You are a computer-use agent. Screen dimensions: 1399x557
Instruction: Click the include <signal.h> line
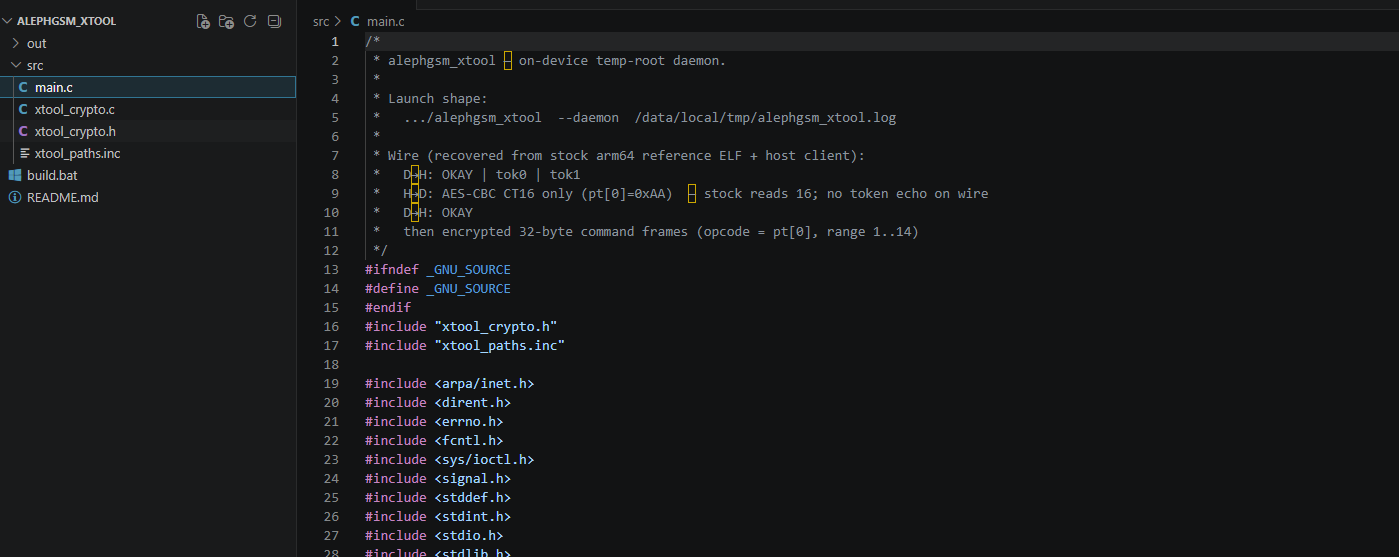coord(438,478)
